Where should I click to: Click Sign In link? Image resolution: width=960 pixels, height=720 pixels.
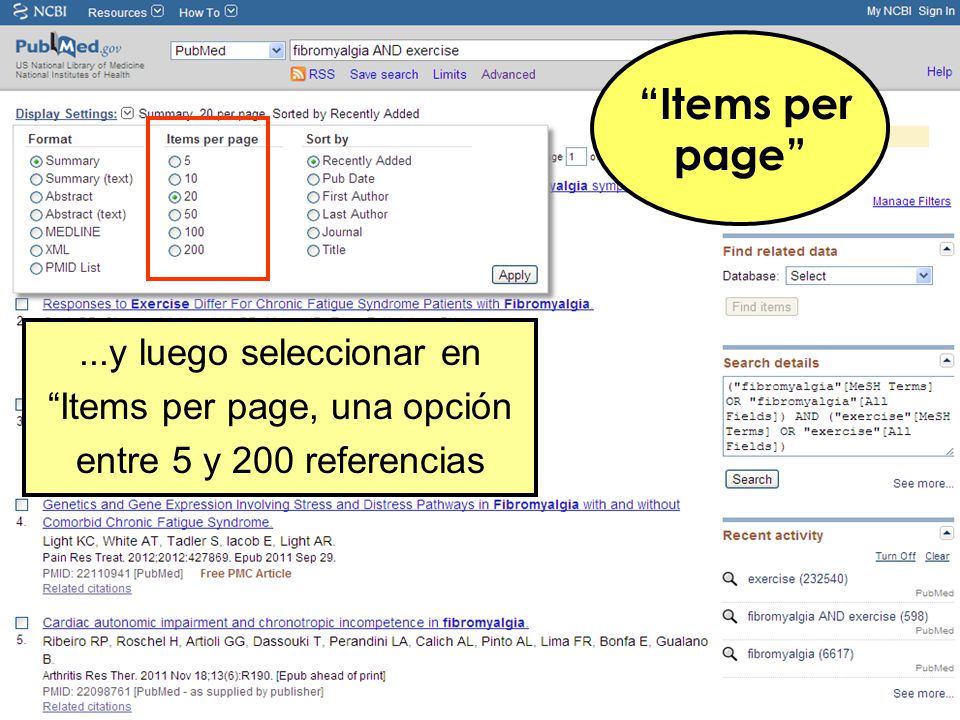tap(936, 11)
